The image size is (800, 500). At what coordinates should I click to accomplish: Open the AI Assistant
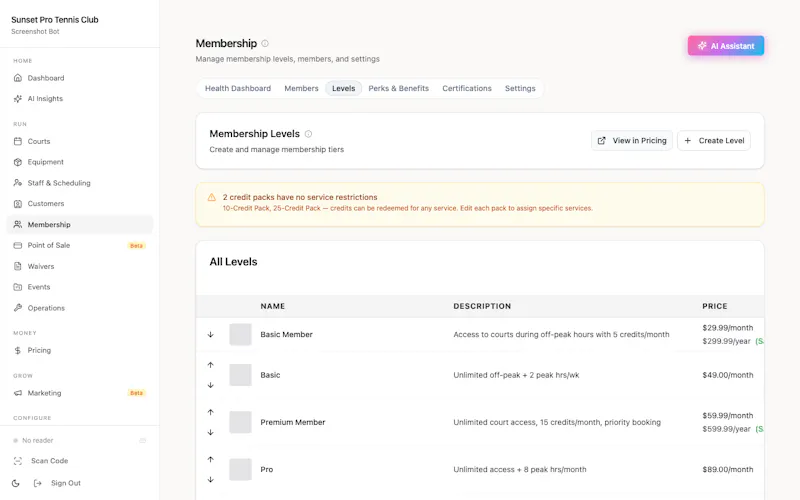726,45
